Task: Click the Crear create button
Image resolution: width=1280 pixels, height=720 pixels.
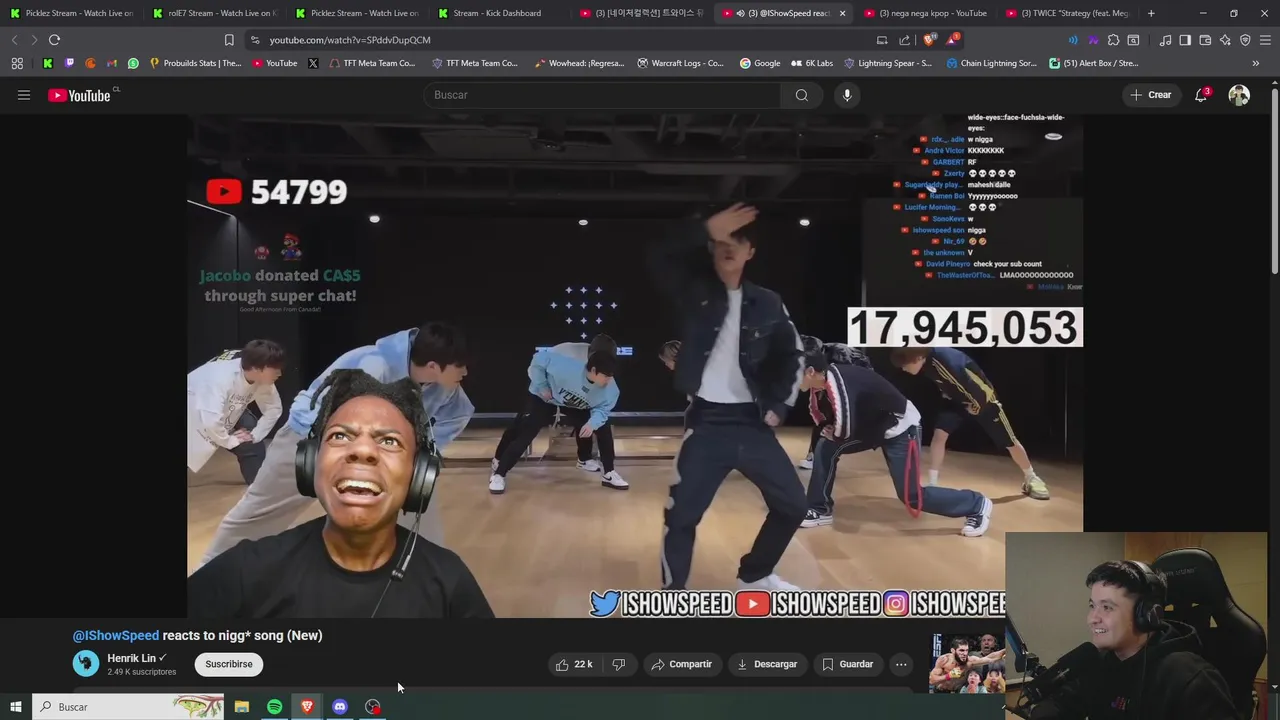Action: (x=1150, y=95)
